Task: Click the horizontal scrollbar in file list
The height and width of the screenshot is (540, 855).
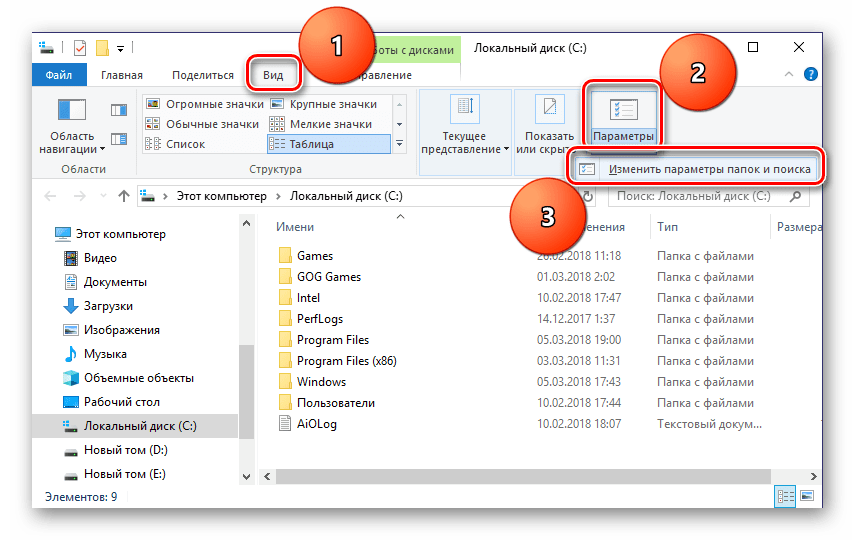Action: pos(523,476)
